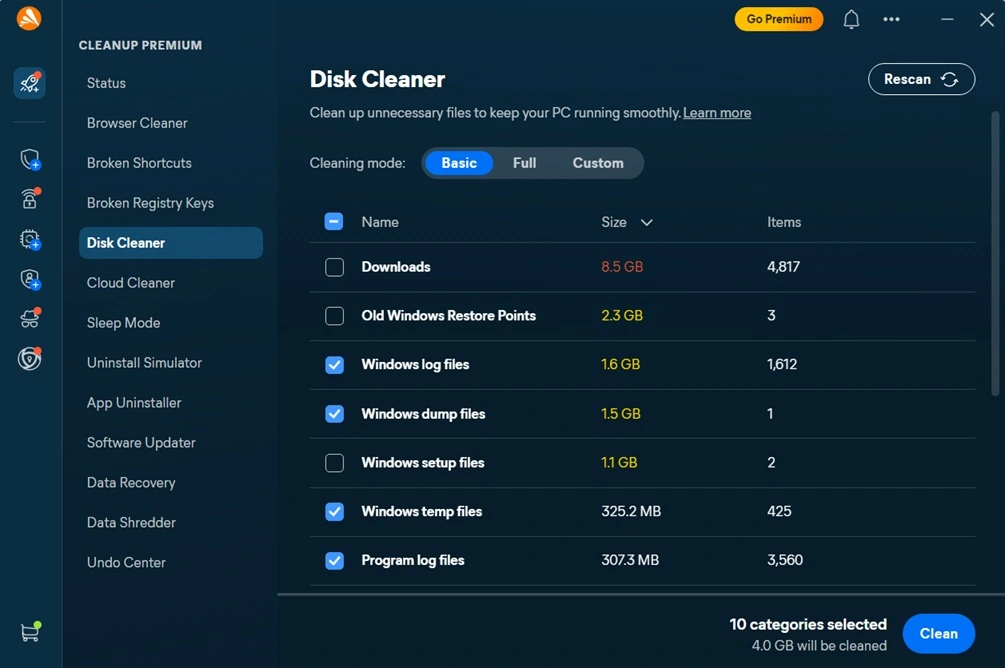Click the 2.3 GB size value
The width and height of the screenshot is (1005, 668).
coord(622,315)
